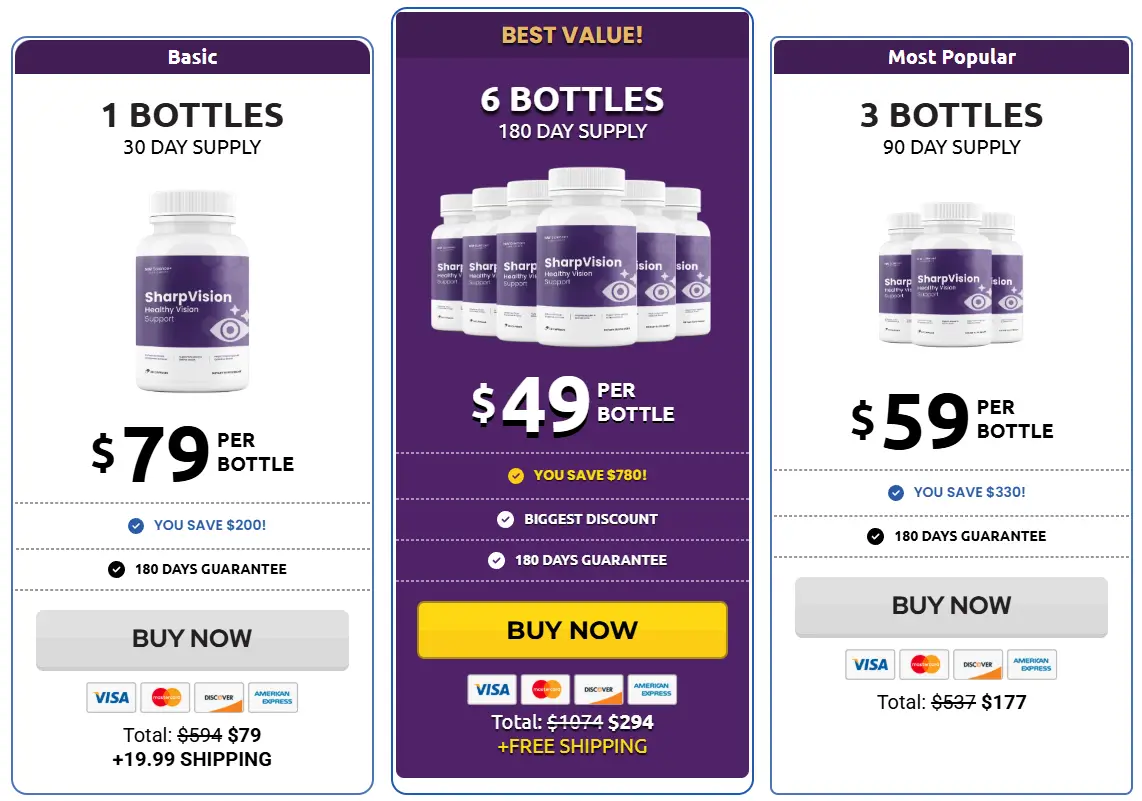Select the Discover icon below the Basic BUY NOW

point(219,697)
